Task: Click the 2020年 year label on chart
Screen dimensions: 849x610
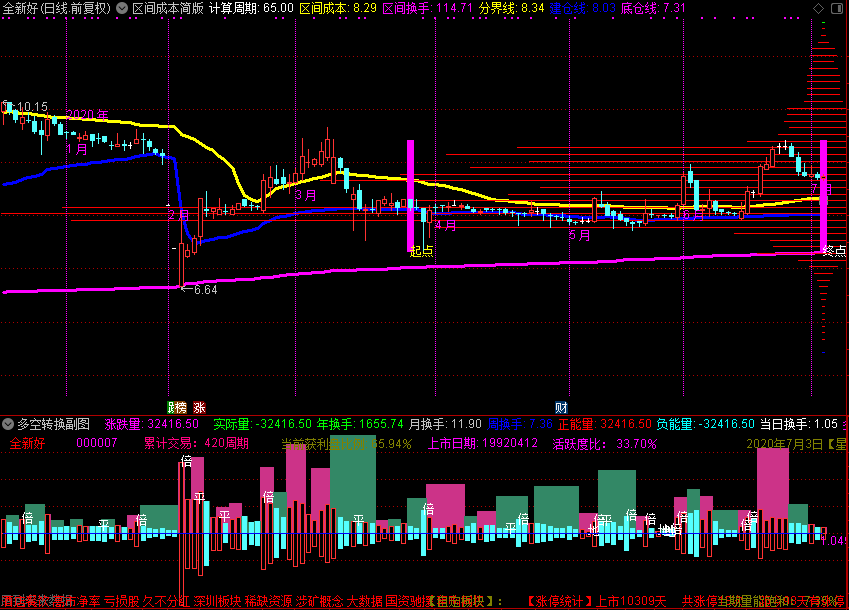Action: click(x=87, y=115)
